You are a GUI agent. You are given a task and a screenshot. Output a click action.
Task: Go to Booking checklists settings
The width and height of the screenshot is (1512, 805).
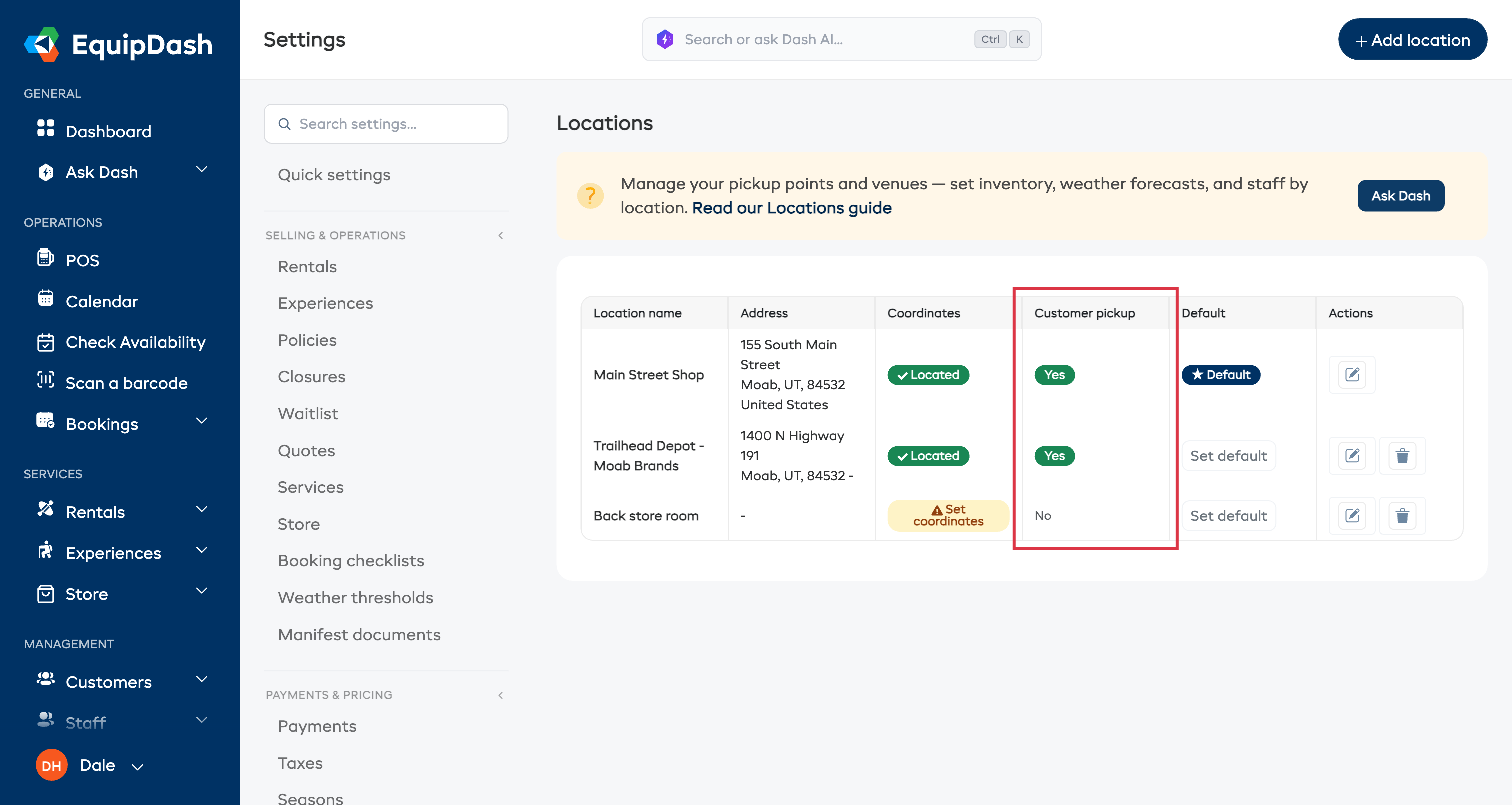[x=351, y=560]
